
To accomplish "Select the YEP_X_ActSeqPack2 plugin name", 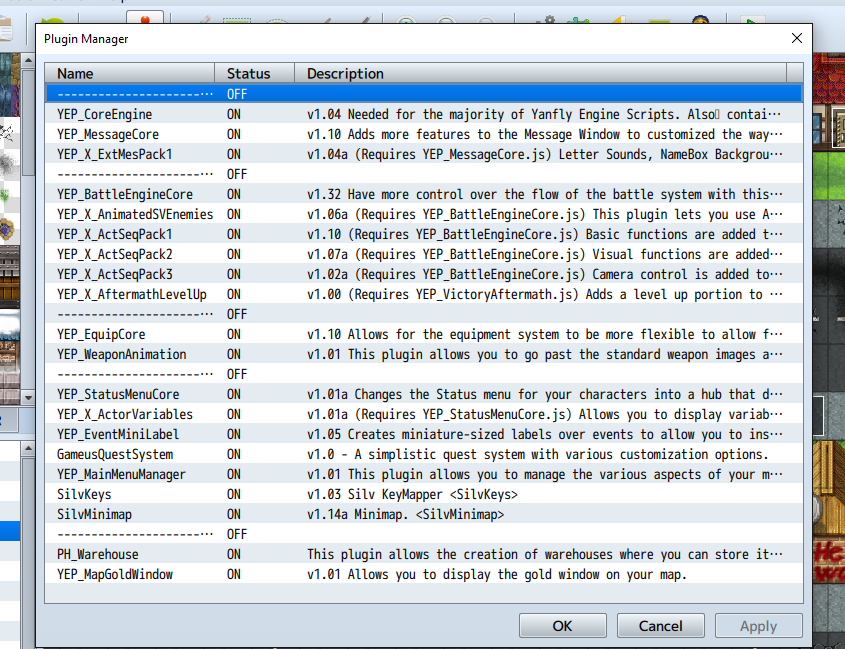I will click(115, 254).
